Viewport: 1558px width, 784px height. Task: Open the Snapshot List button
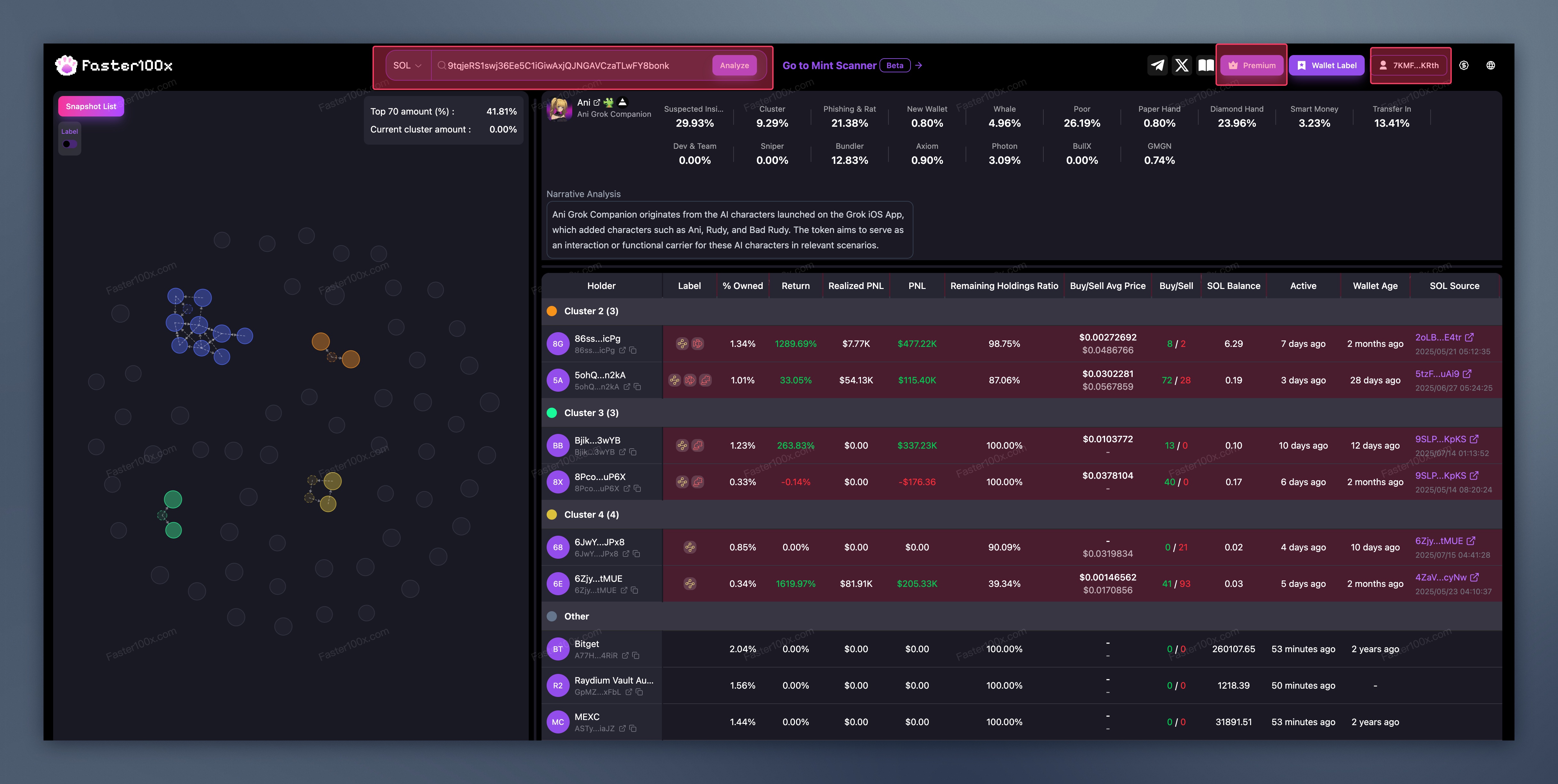coord(91,107)
